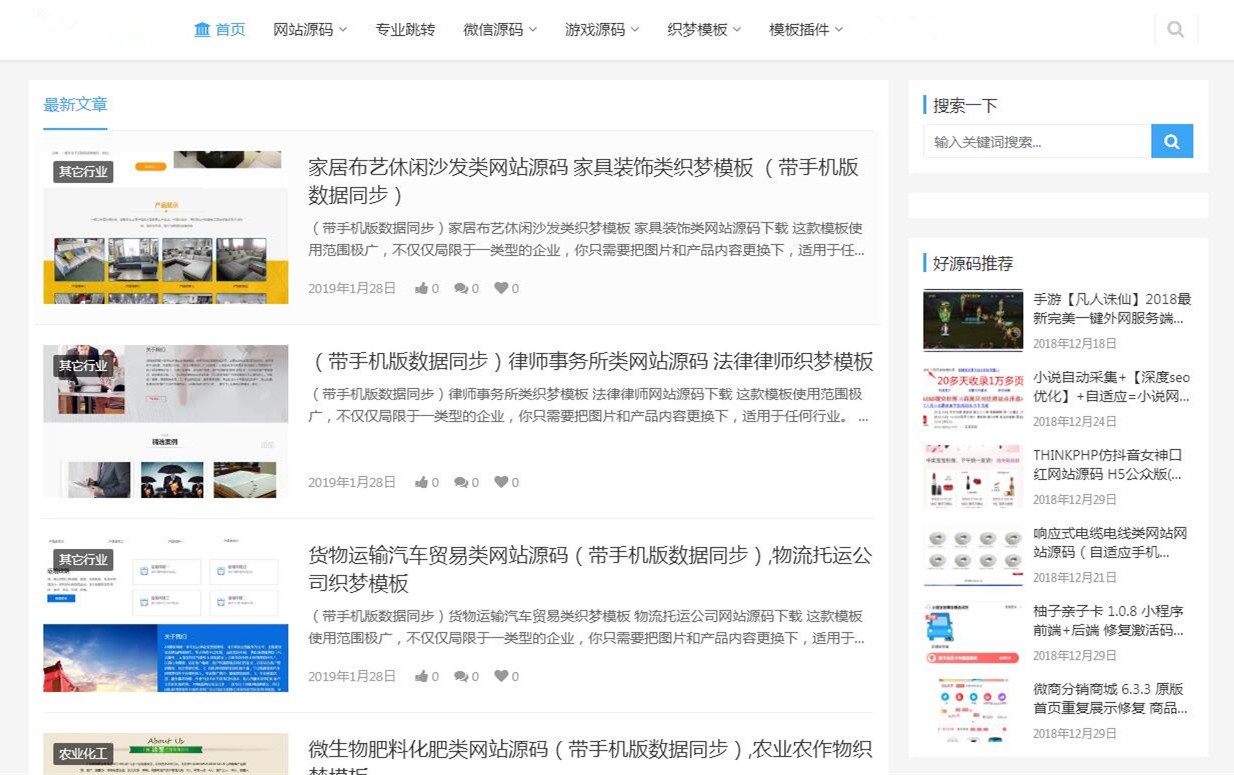Click 其它行业 tag on the sofa article
Viewport: 1234px width, 775px height.
pyautogui.click(x=83, y=171)
